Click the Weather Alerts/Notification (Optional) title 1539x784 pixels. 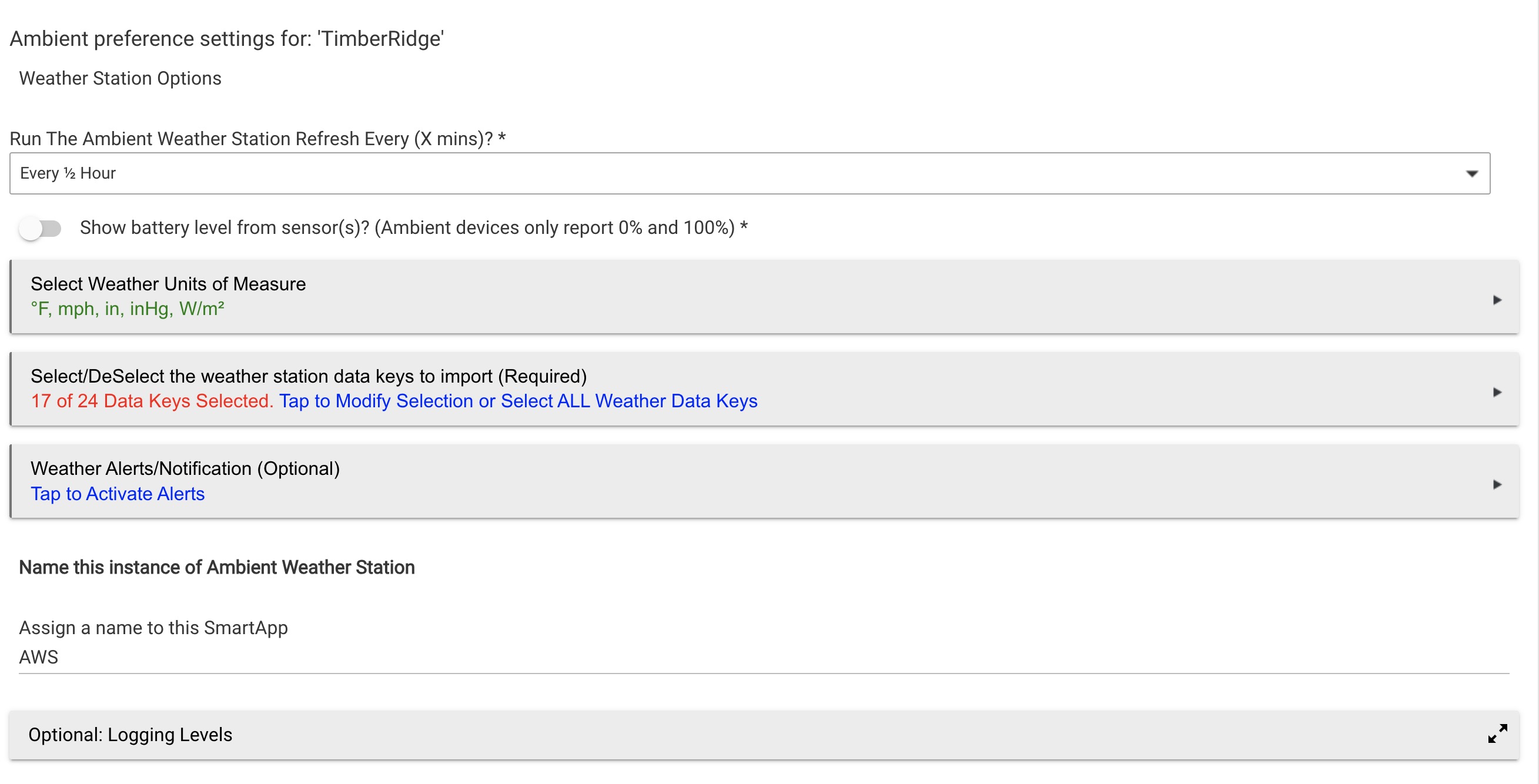pyautogui.click(x=185, y=469)
